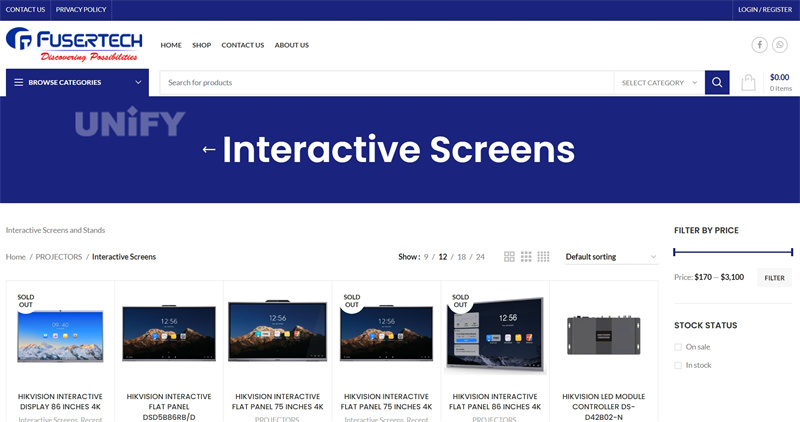Click the Filter price button

click(774, 278)
